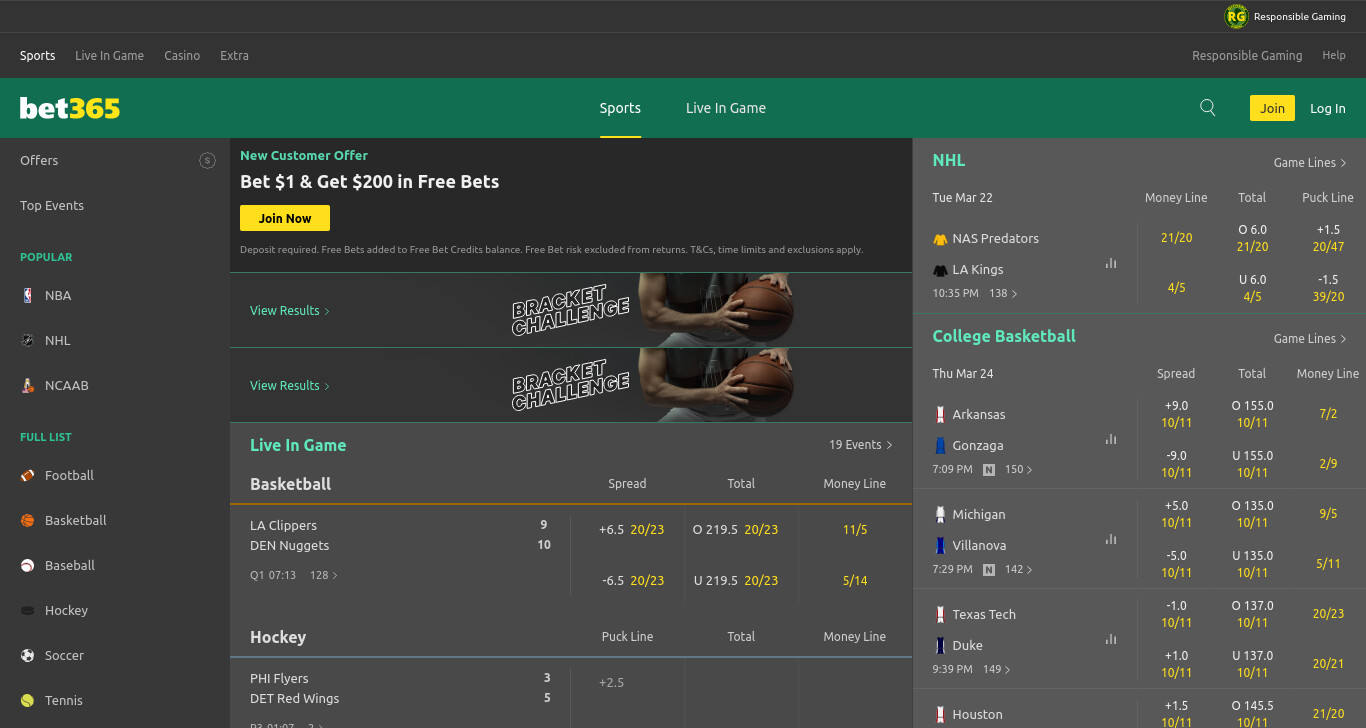1366x728 pixels.
Task: Click the Offers dollar badge icon
Action: (x=207, y=160)
